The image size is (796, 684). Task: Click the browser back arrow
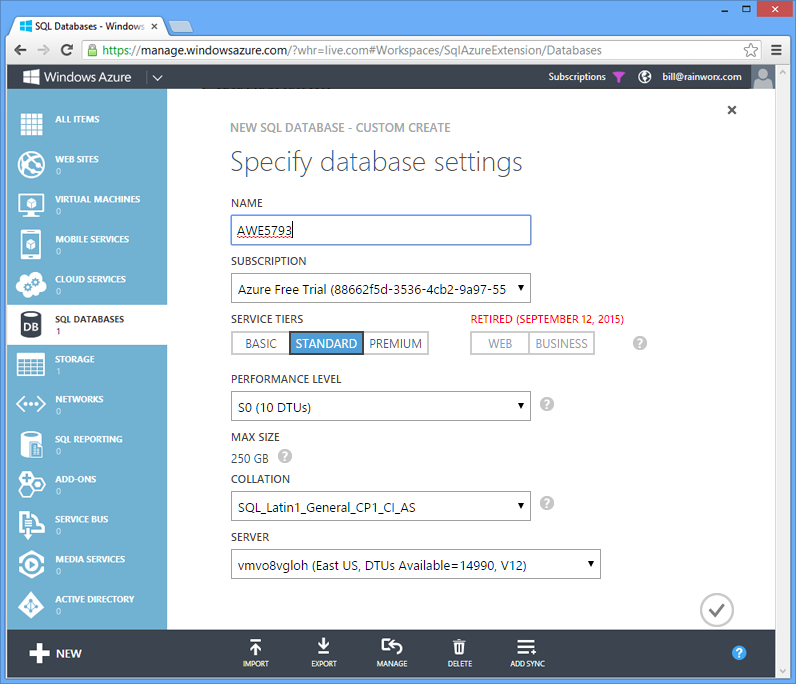point(20,50)
